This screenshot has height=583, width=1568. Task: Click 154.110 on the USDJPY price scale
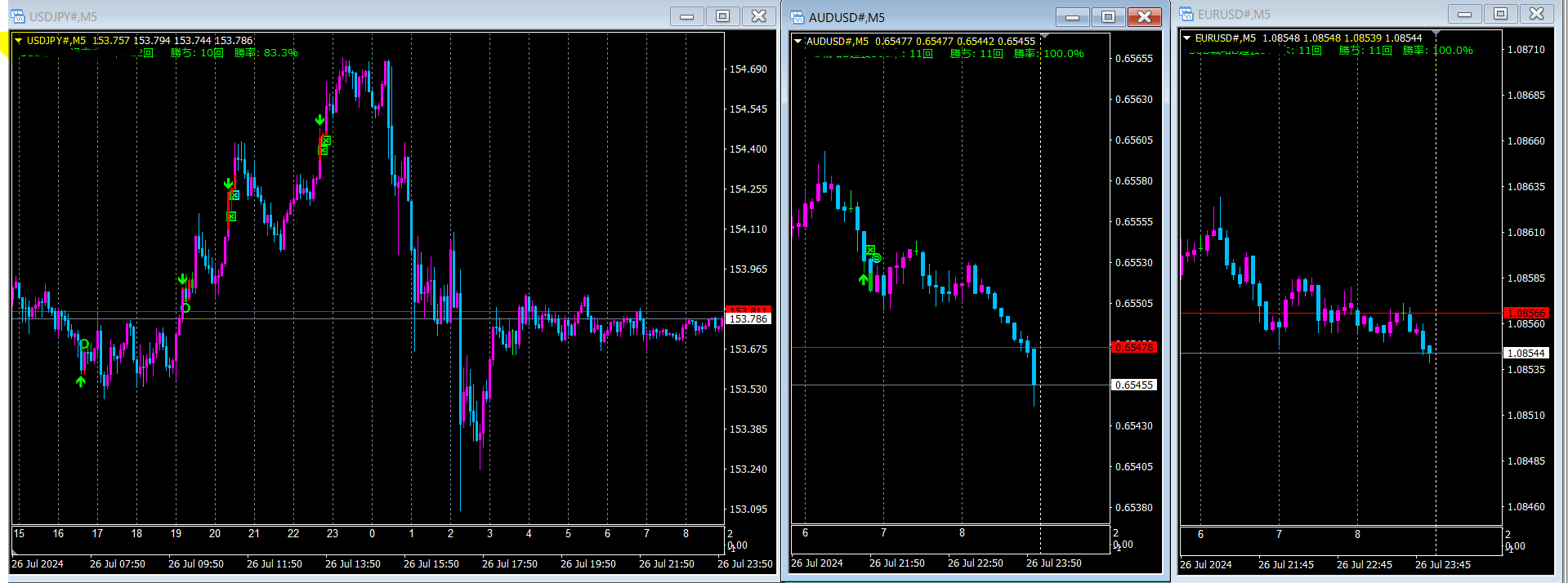pyautogui.click(x=748, y=229)
